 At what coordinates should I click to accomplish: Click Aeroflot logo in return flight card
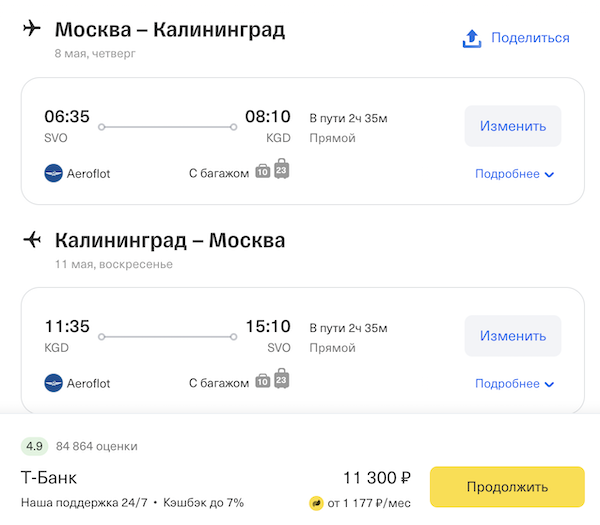[x=54, y=383]
